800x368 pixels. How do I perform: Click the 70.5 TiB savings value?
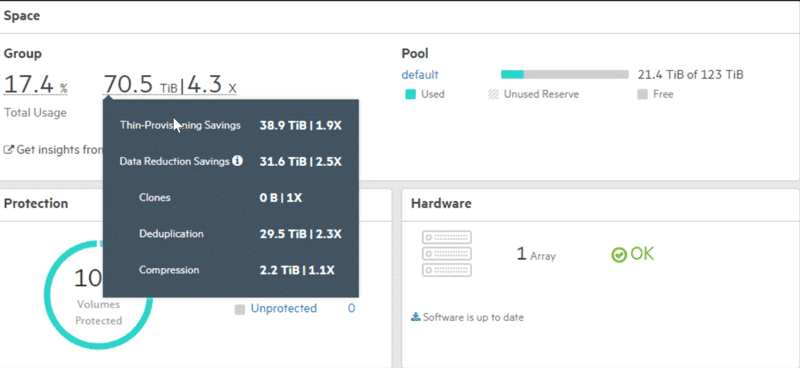(141, 84)
